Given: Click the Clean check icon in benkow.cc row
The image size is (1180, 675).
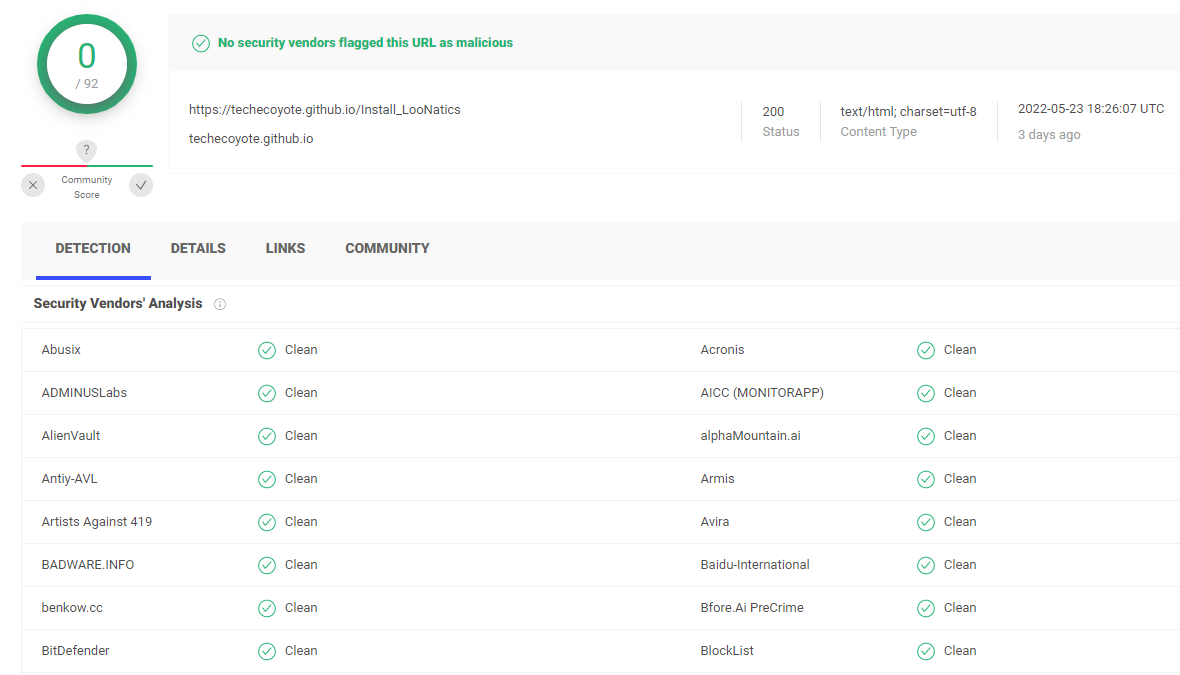Looking at the screenshot, I should [x=267, y=608].
